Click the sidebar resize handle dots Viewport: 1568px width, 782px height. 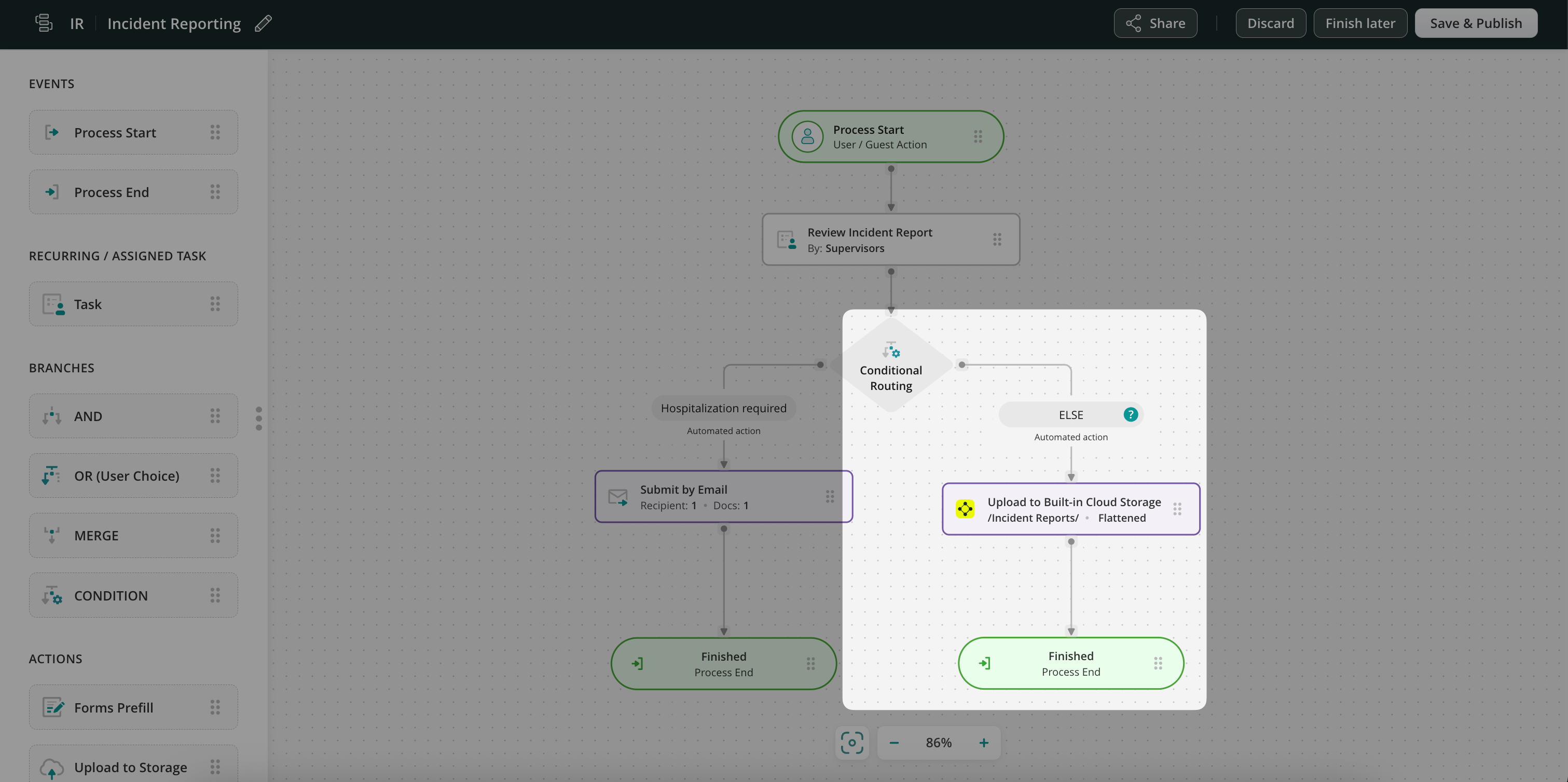tap(259, 418)
